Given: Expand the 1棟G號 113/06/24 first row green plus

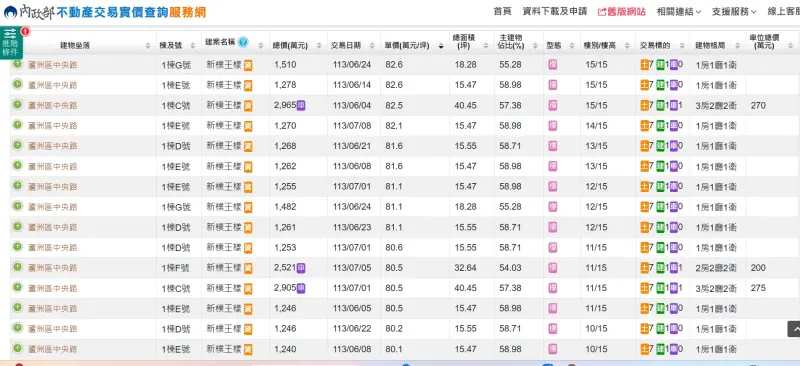Looking at the screenshot, I should pos(18,64).
